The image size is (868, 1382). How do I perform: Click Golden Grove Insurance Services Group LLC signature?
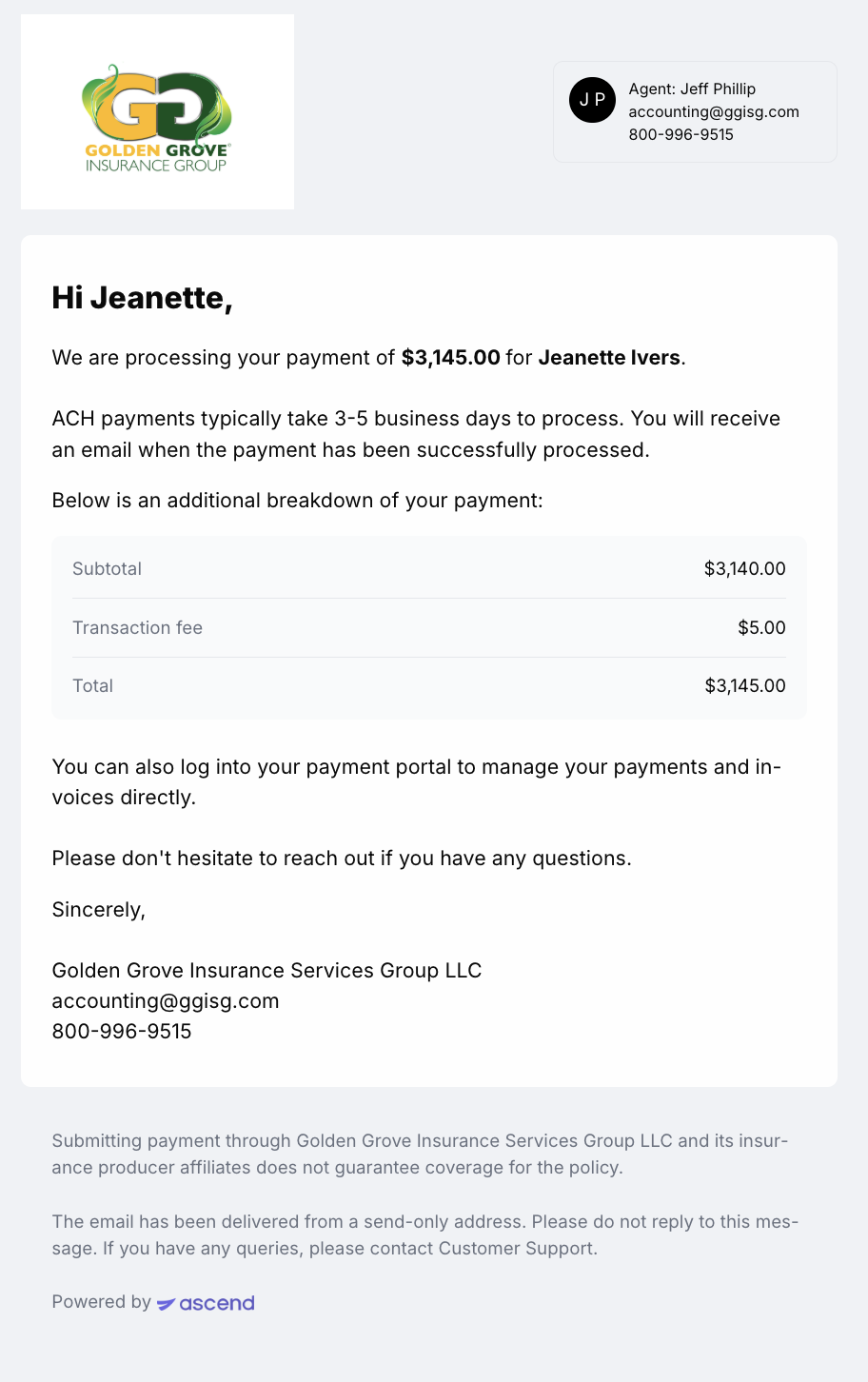[266, 970]
